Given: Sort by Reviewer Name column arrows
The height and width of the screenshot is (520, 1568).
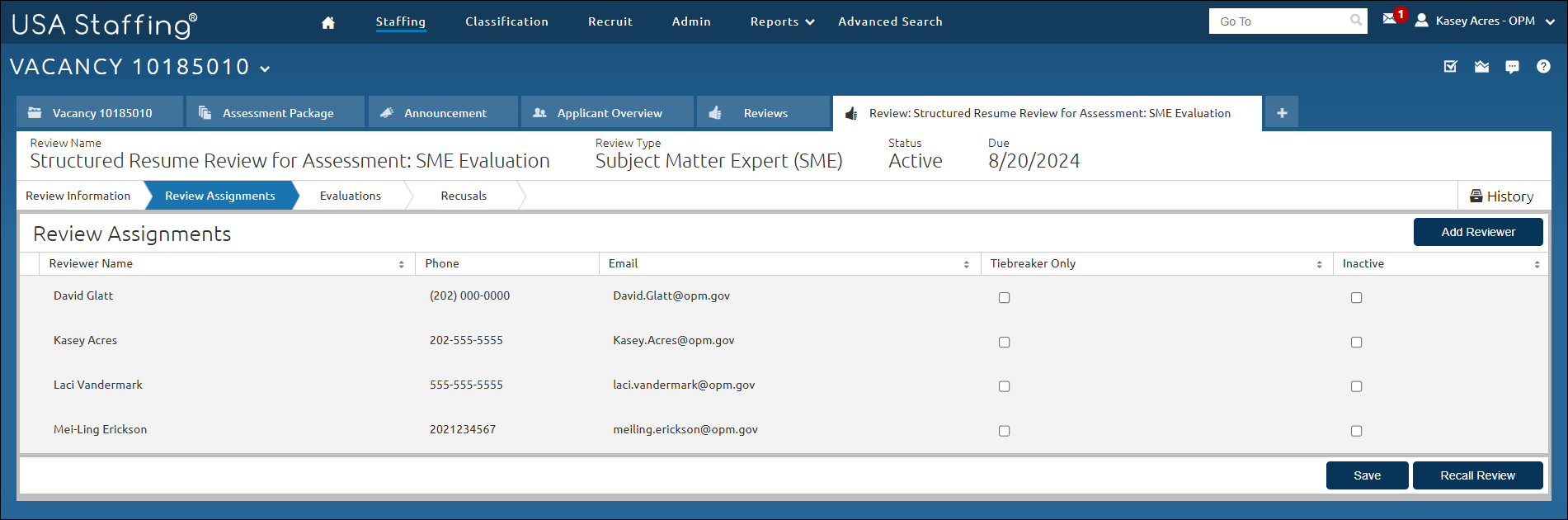Looking at the screenshot, I should pyautogui.click(x=402, y=264).
